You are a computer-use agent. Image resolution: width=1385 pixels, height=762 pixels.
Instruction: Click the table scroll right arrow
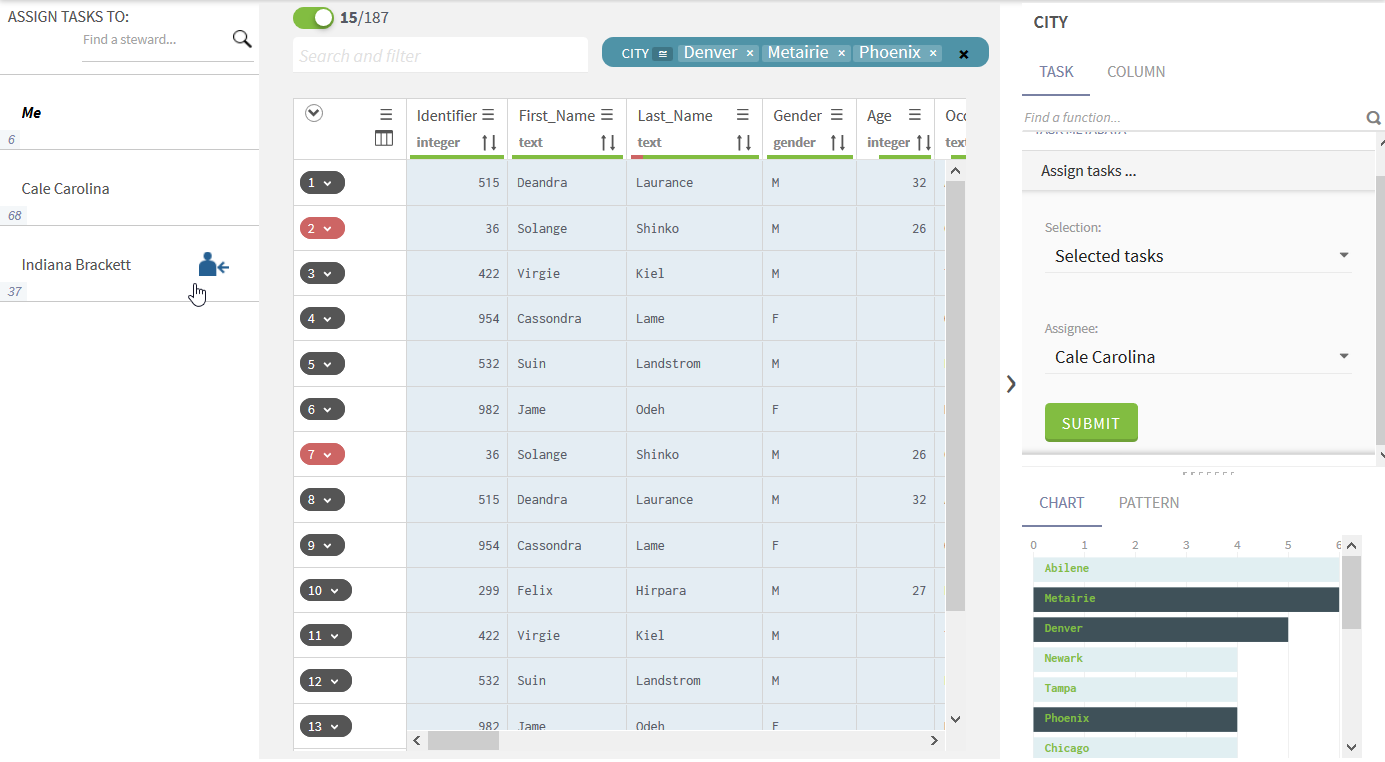tap(935, 741)
